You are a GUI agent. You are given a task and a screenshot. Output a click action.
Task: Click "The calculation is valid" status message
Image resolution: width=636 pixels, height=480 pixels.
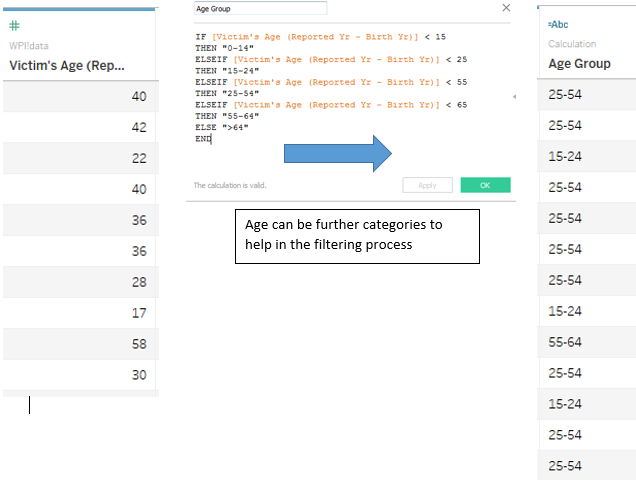230,185
